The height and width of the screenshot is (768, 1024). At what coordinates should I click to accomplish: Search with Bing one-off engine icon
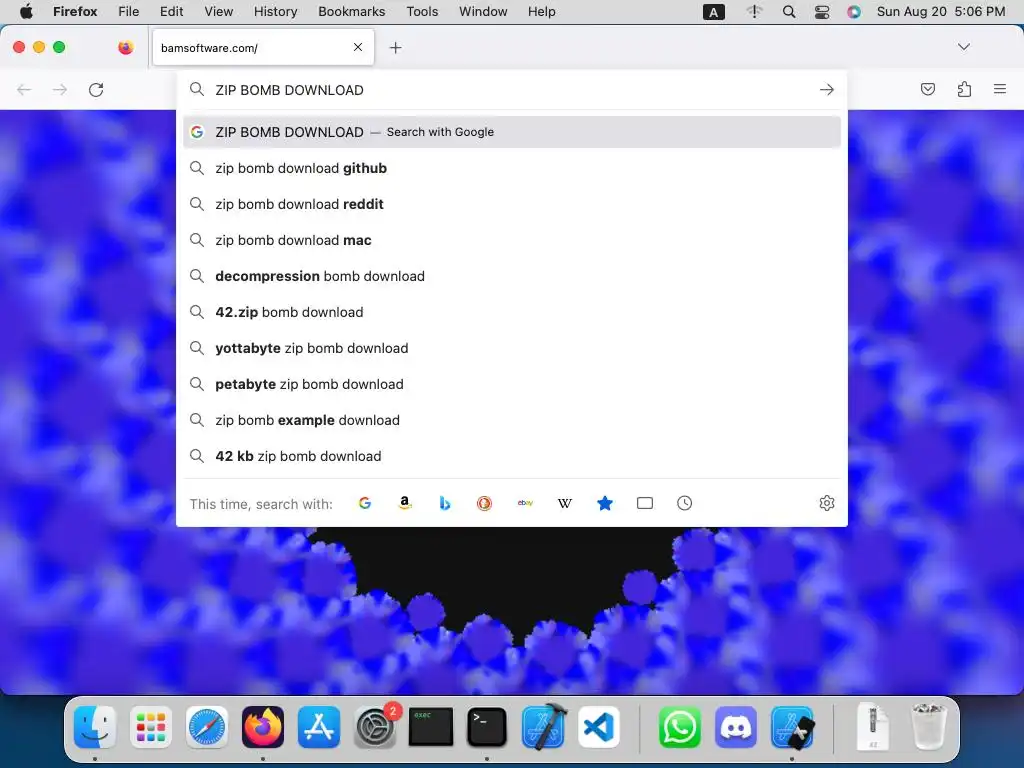pos(445,503)
